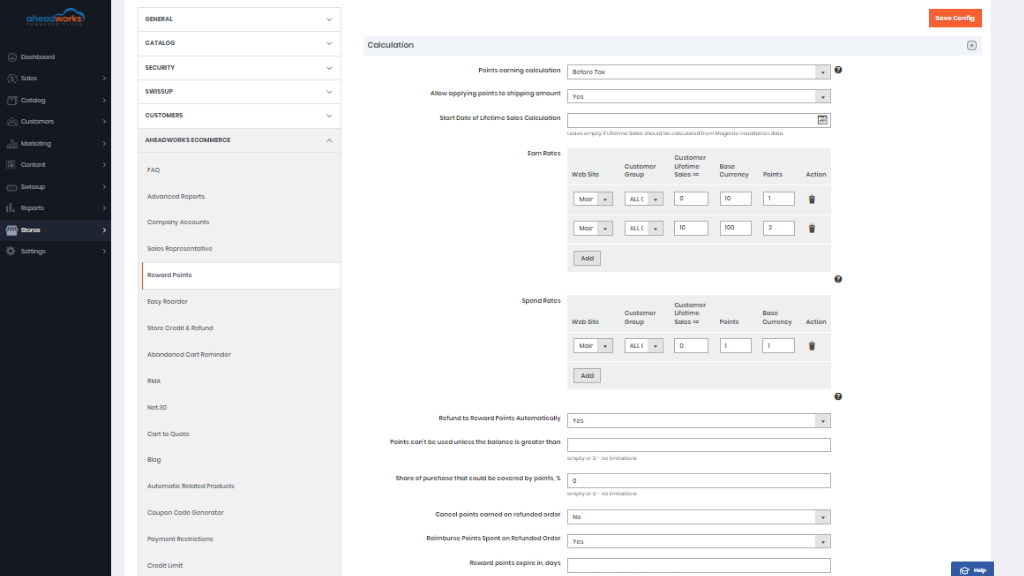Expand the SWISSUP config section
The width and height of the screenshot is (1024, 576).
[x=239, y=91]
